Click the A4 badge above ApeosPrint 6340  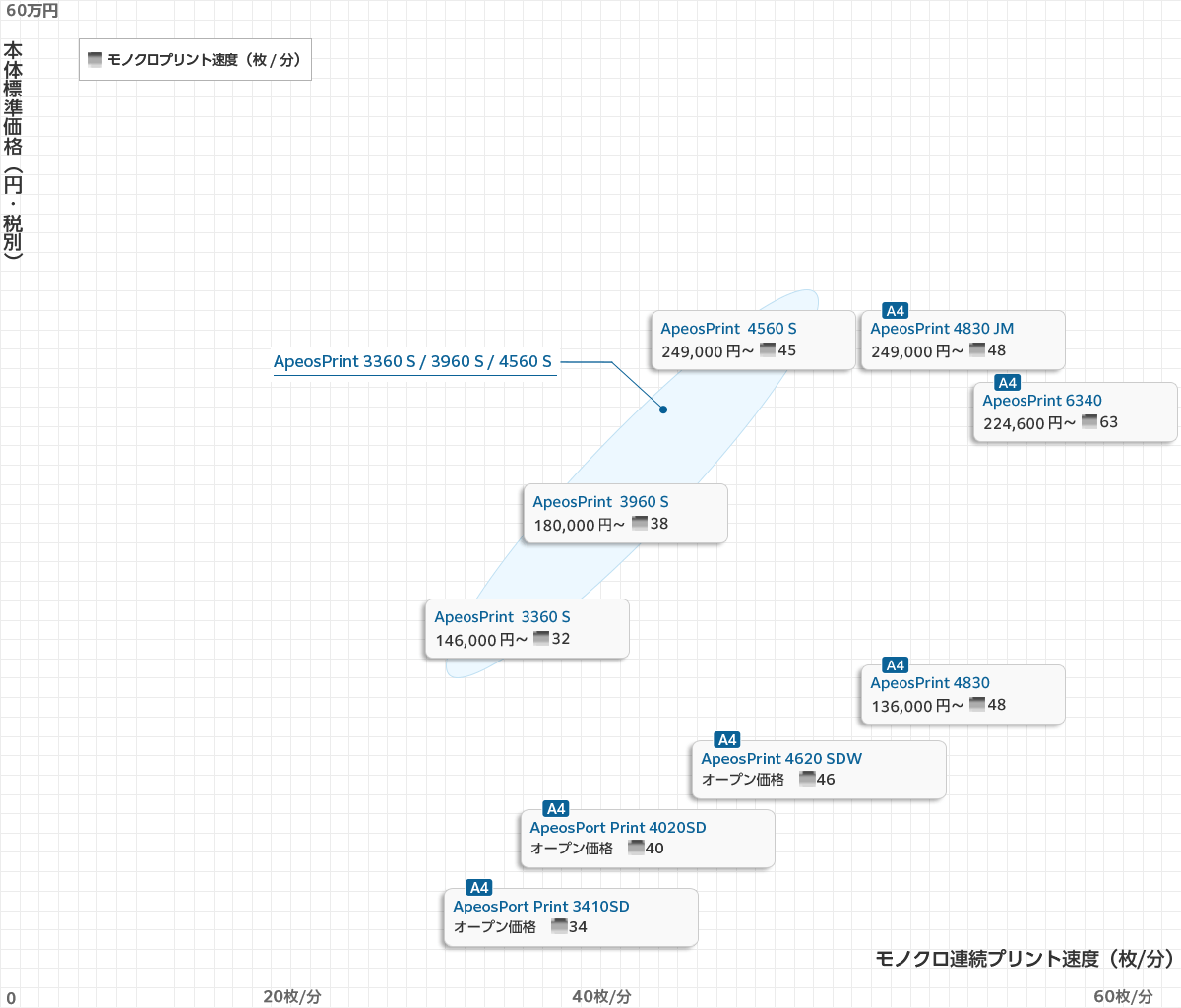[1007, 383]
